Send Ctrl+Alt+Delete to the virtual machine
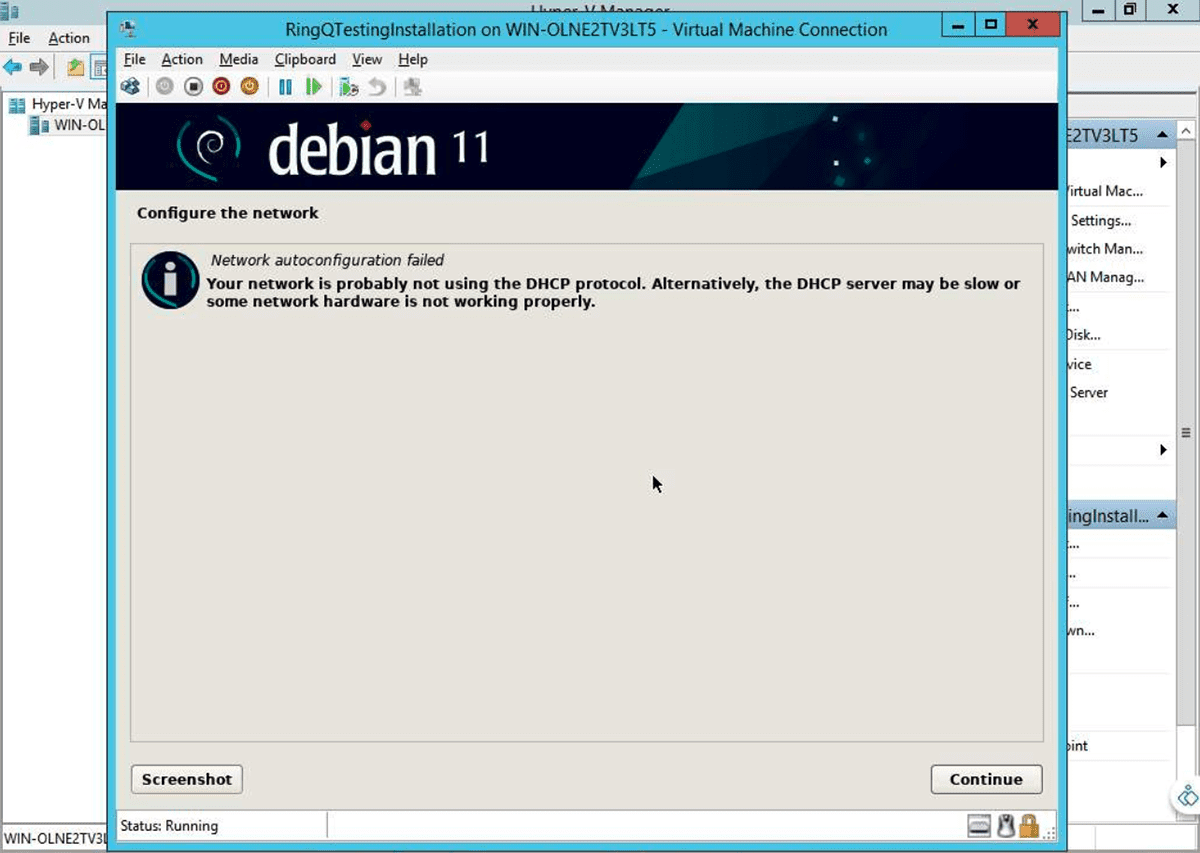 tap(131, 86)
